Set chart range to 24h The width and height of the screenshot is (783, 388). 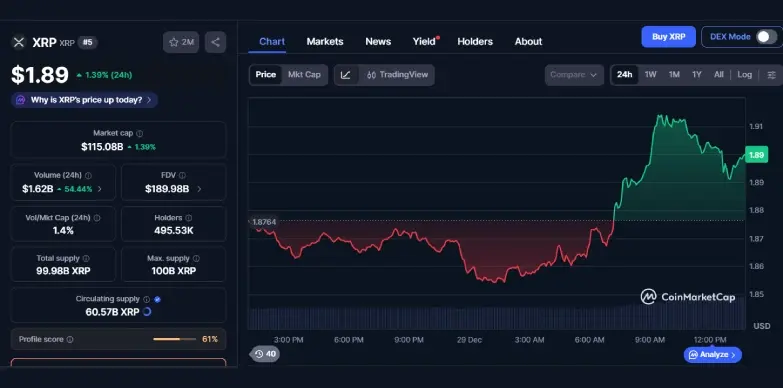[624, 75]
